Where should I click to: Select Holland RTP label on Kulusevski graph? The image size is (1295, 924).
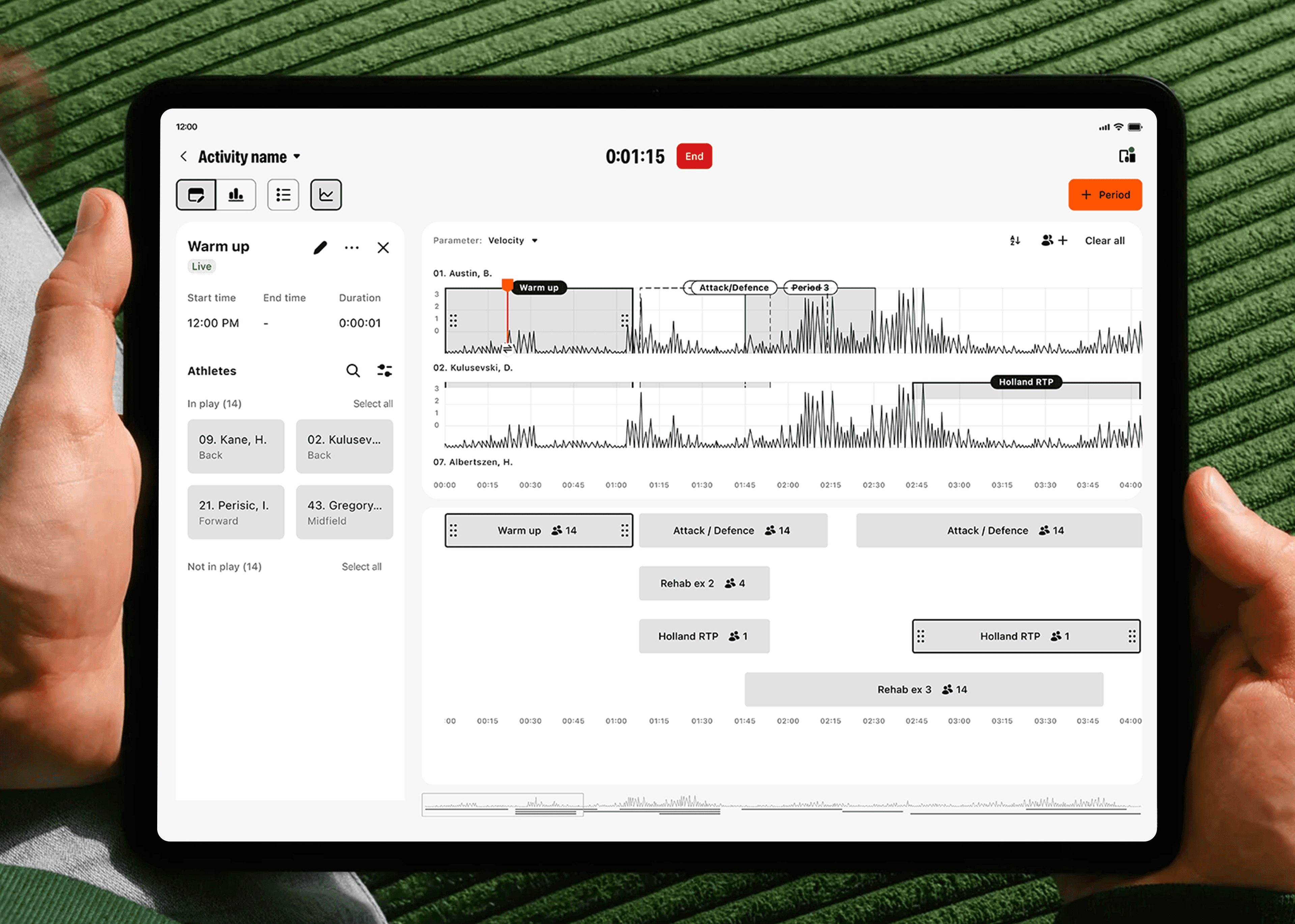(1026, 382)
